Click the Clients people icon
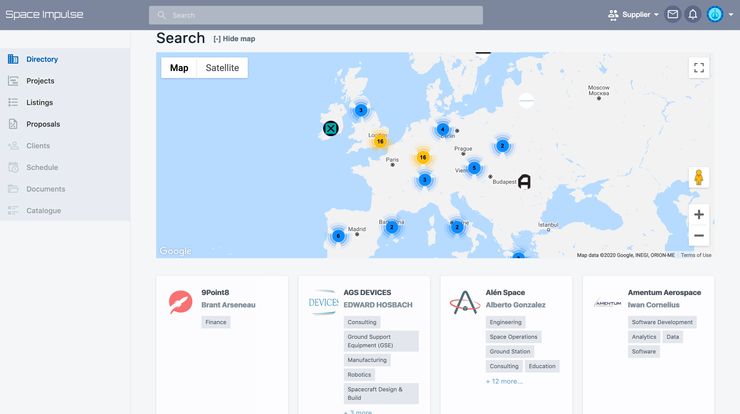740x414 pixels. point(13,146)
